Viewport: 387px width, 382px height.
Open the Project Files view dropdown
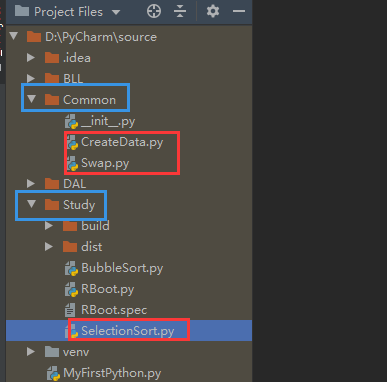point(116,12)
